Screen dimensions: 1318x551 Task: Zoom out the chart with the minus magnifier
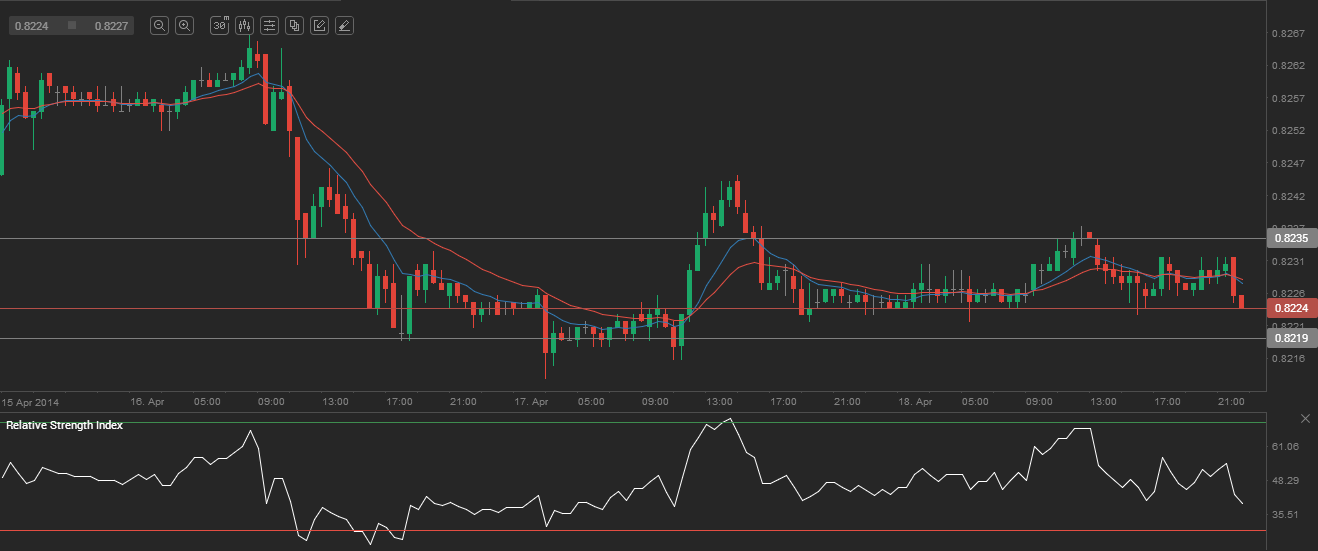point(159,26)
